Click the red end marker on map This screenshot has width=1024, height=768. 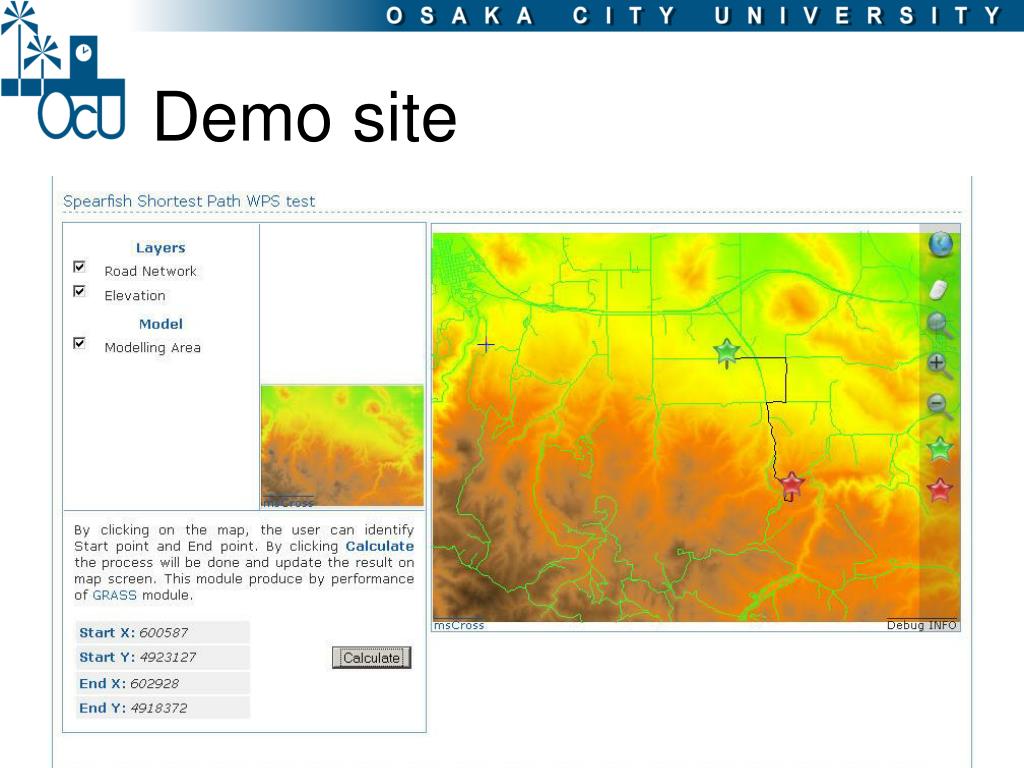791,485
